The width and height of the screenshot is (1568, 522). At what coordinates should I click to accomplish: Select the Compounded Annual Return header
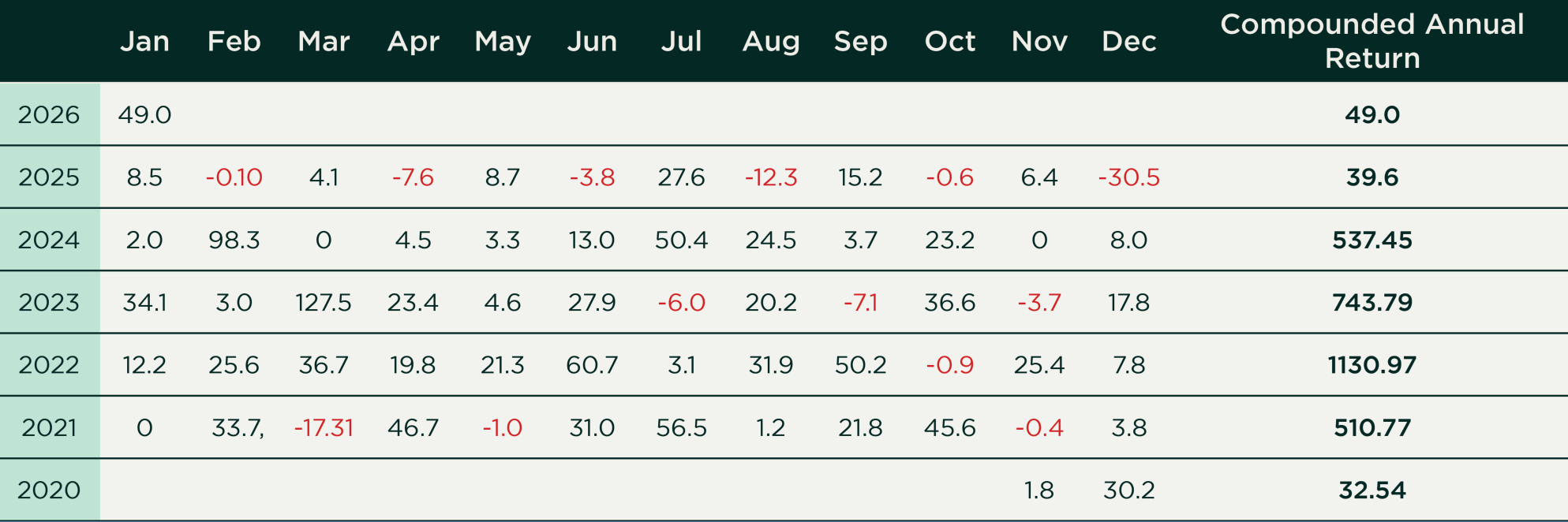(1372, 41)
